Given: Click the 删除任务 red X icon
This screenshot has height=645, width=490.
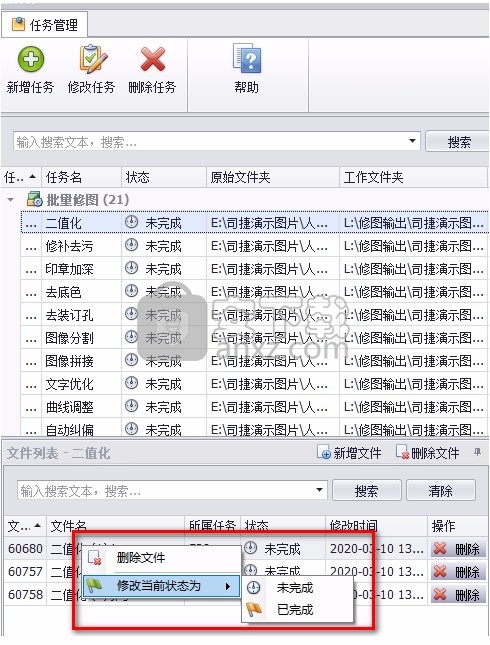Looking at the screenshot, I should tap(153, 59).
